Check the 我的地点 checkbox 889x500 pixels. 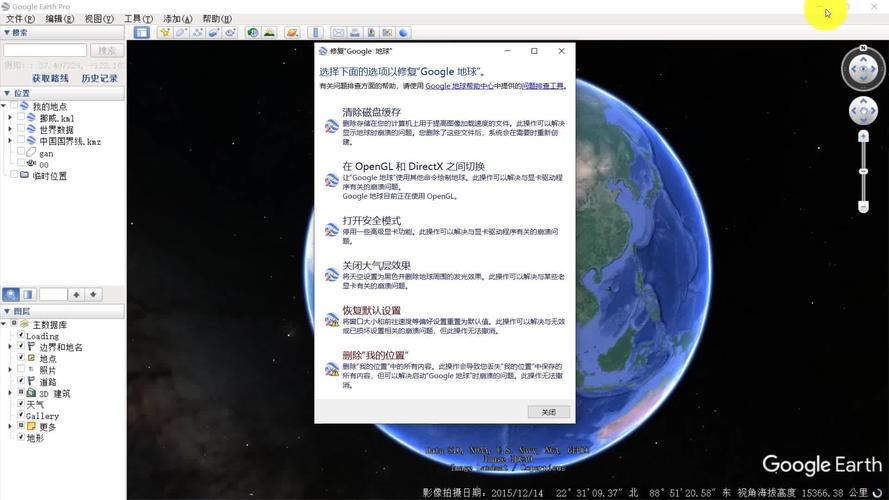point(14,105)
